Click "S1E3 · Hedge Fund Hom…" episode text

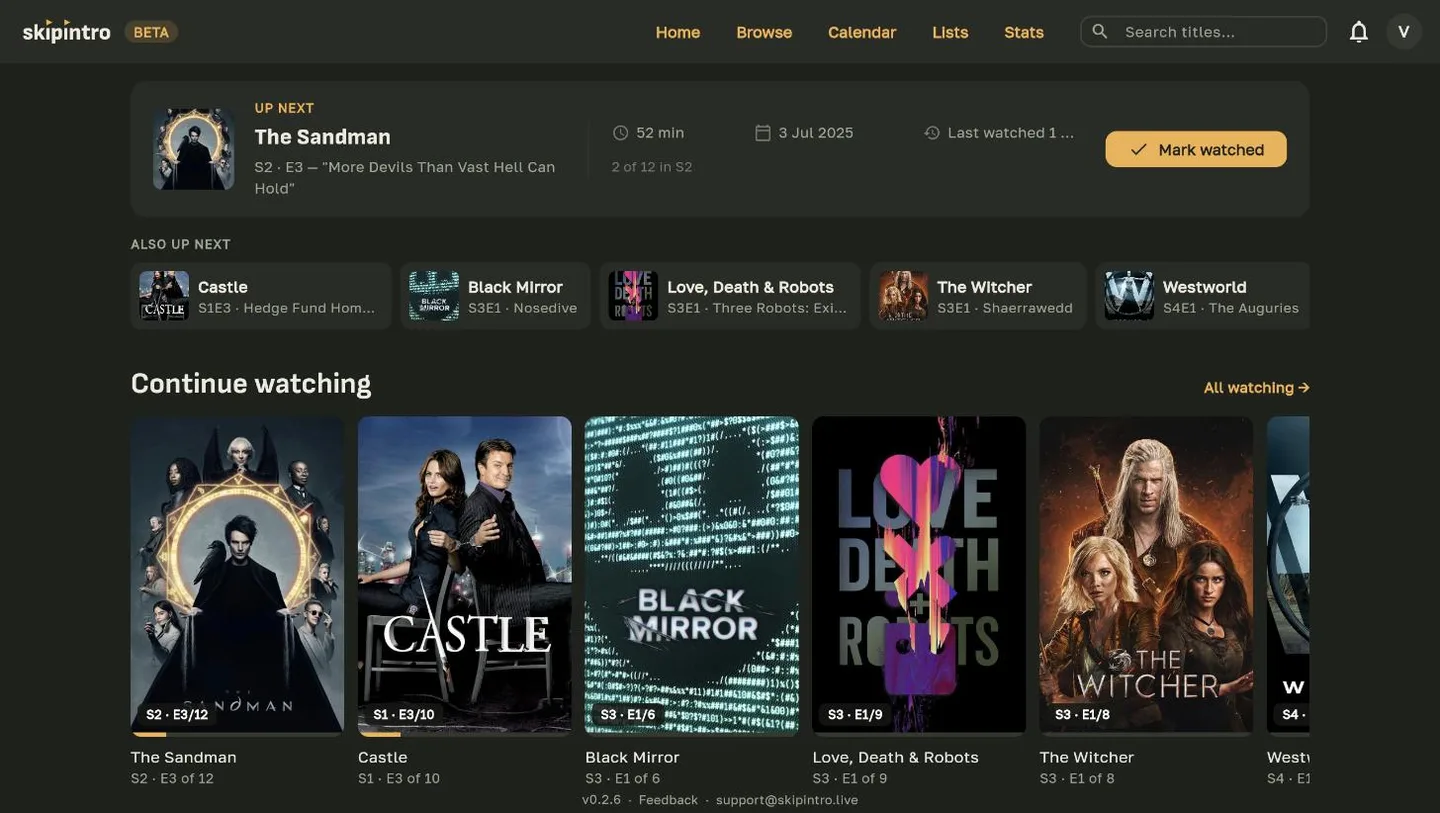(x=287, y=308)
